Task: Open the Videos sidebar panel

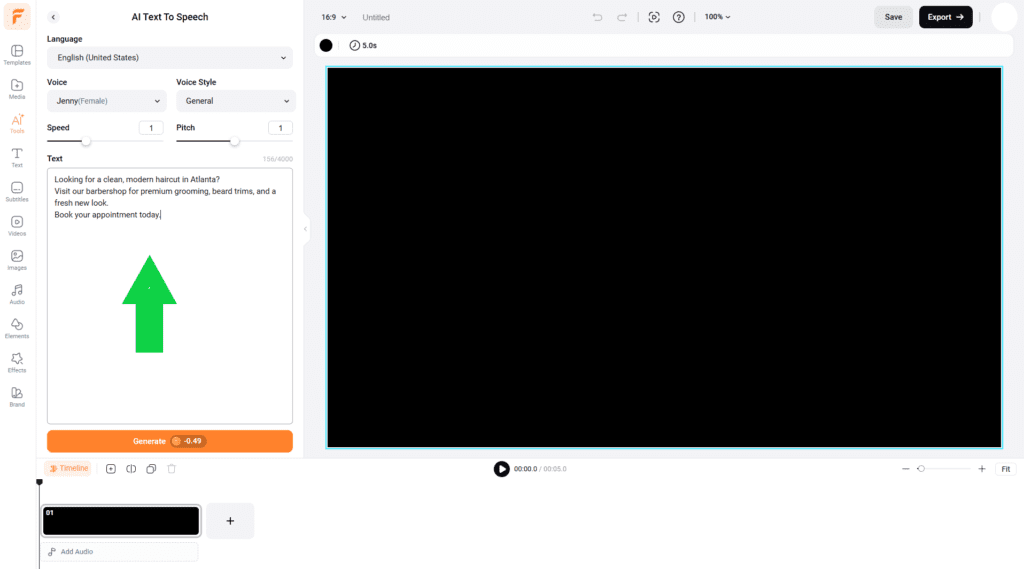Action: (x=17, y=226)
